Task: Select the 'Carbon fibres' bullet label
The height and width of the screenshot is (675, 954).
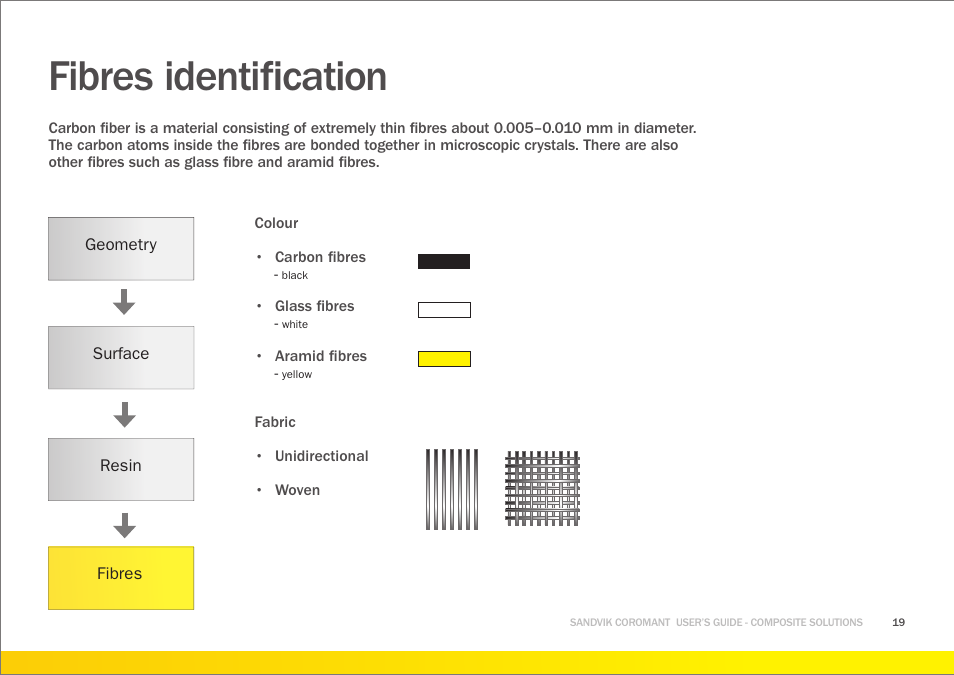Action: coord(320,257)
